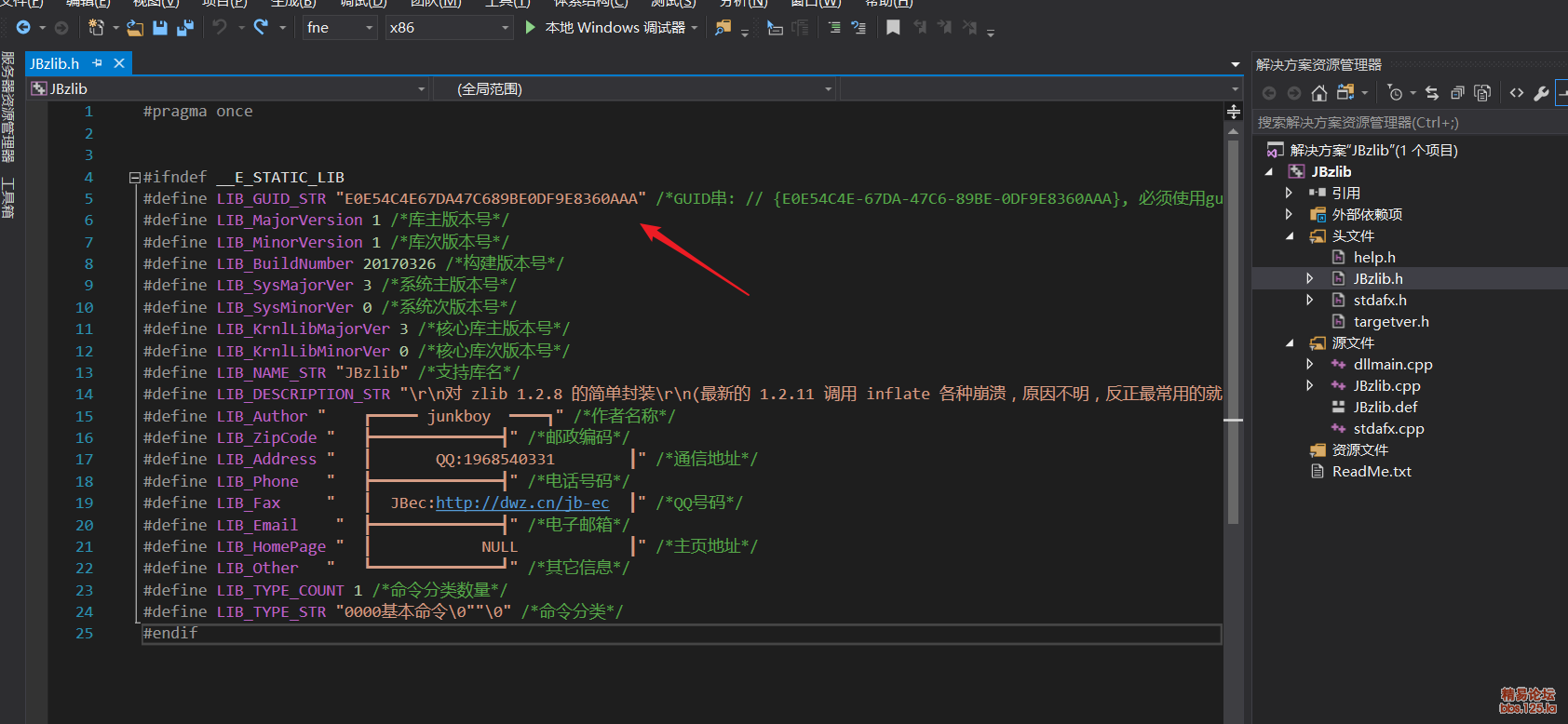
Task: Follow the http://dwz.cn/jb-ec link
Action: point(522,503)
